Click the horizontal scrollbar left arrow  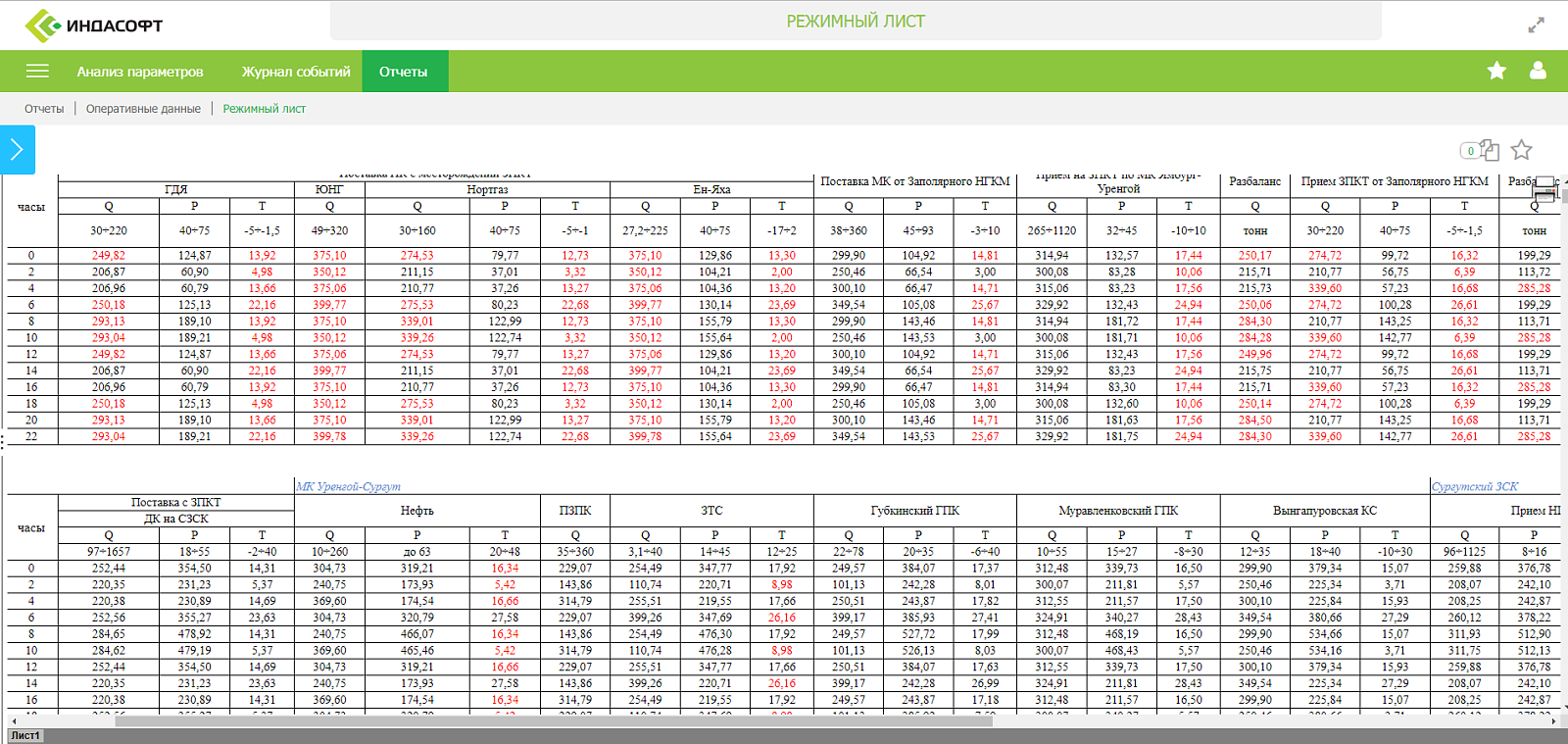(x=13, y=720)
